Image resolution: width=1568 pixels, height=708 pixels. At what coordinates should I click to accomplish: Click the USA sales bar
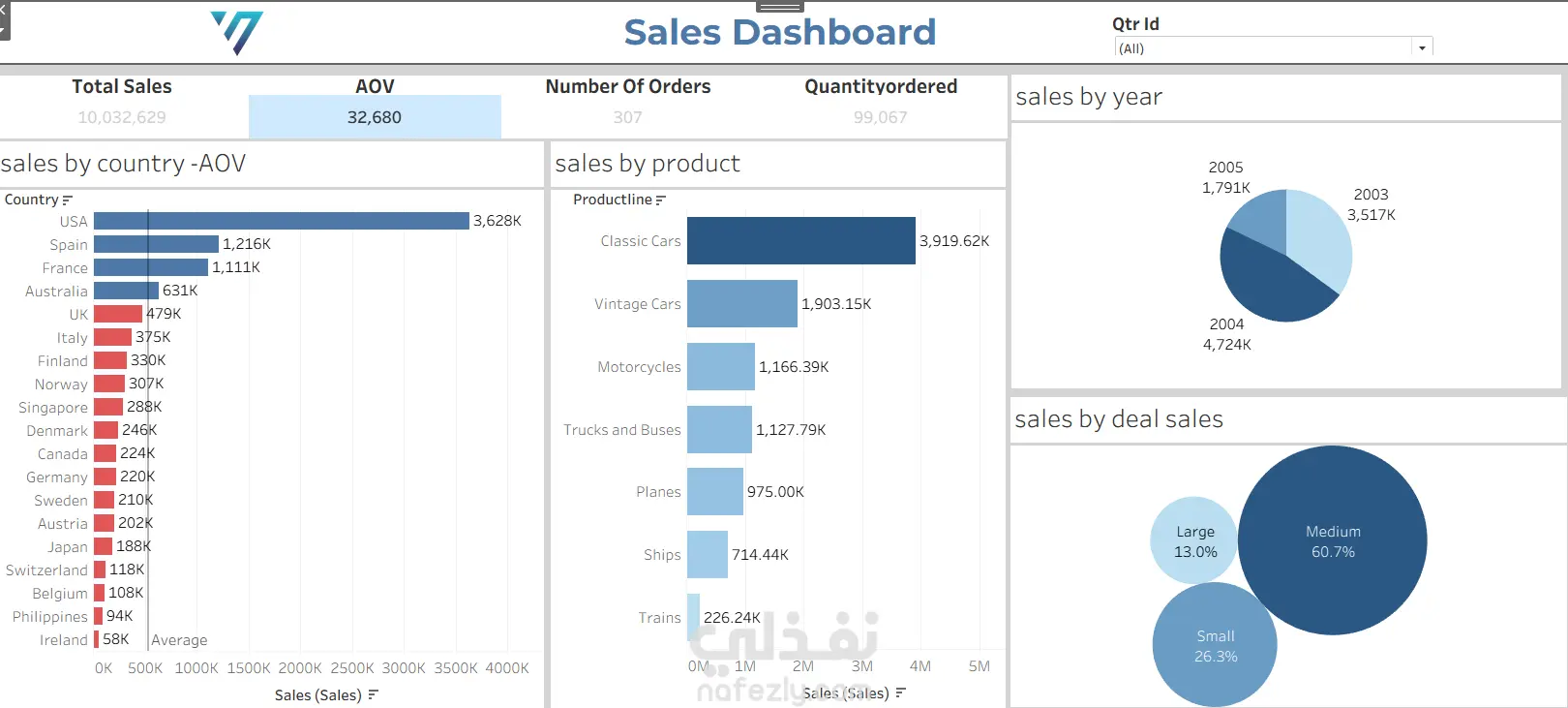(x=282, y=221)
